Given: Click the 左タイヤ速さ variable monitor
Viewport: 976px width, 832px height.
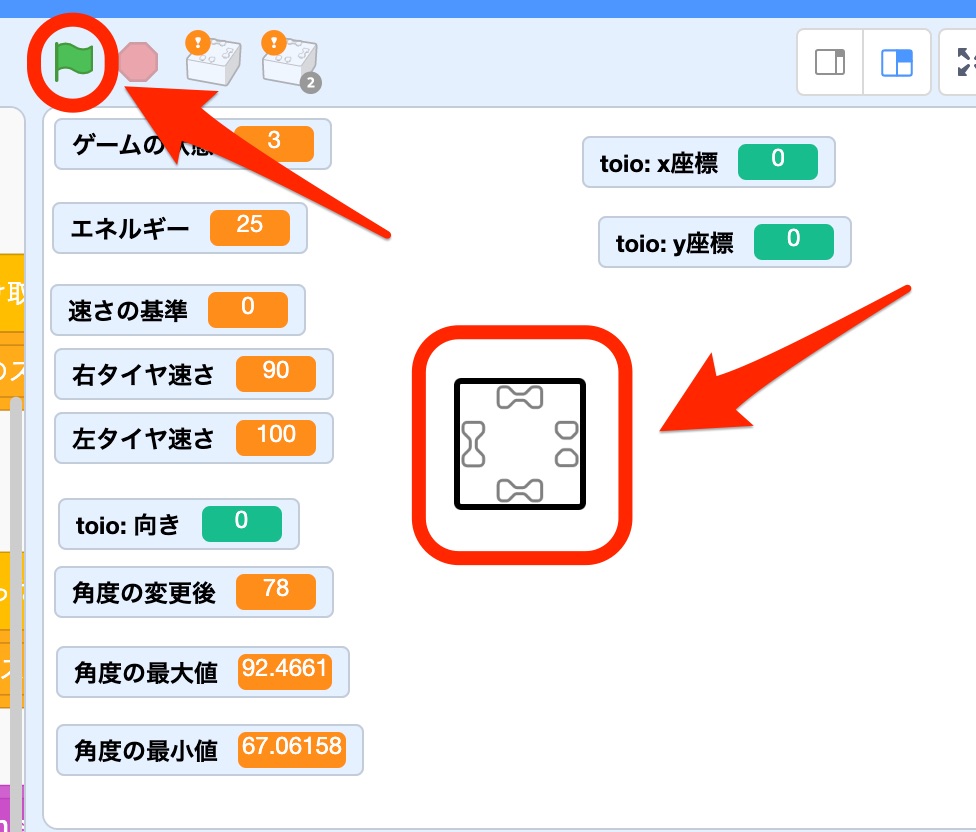Looking at the screenshot, I should tap(194, 438).
